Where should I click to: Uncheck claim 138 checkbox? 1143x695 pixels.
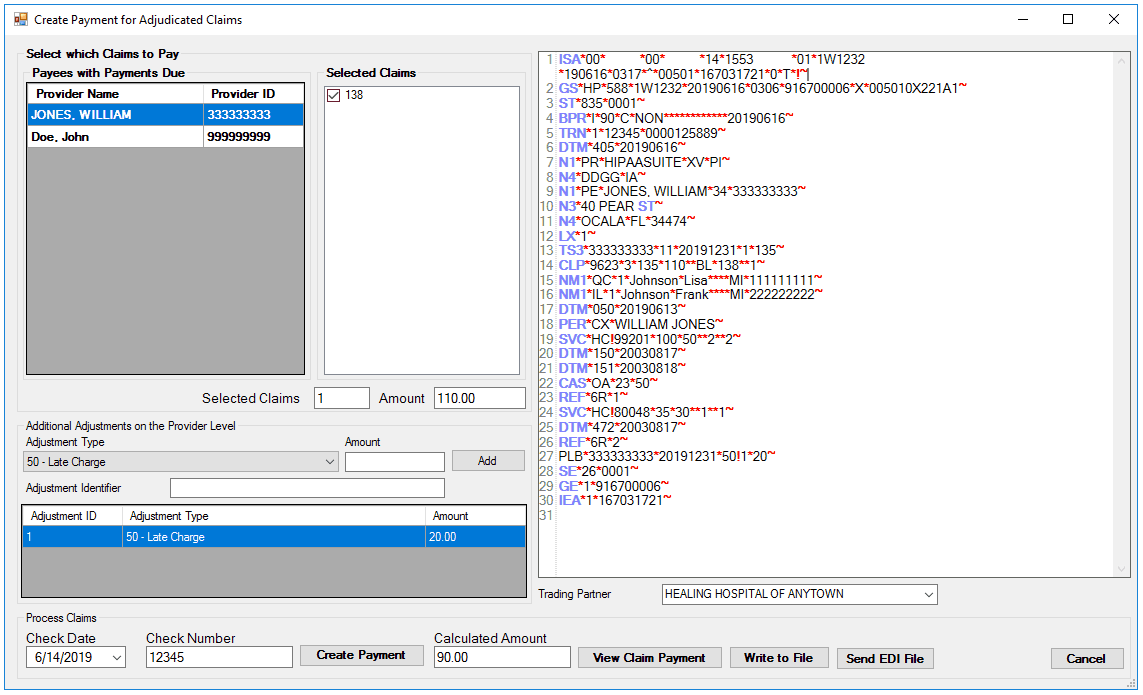[334, 96]
